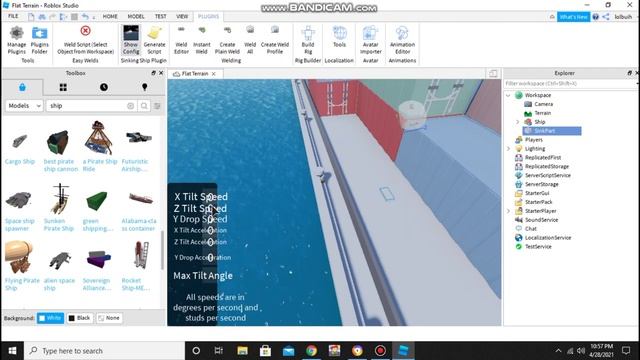Select None background option
This screenshot has height=360, width=640.
(109, 318)
